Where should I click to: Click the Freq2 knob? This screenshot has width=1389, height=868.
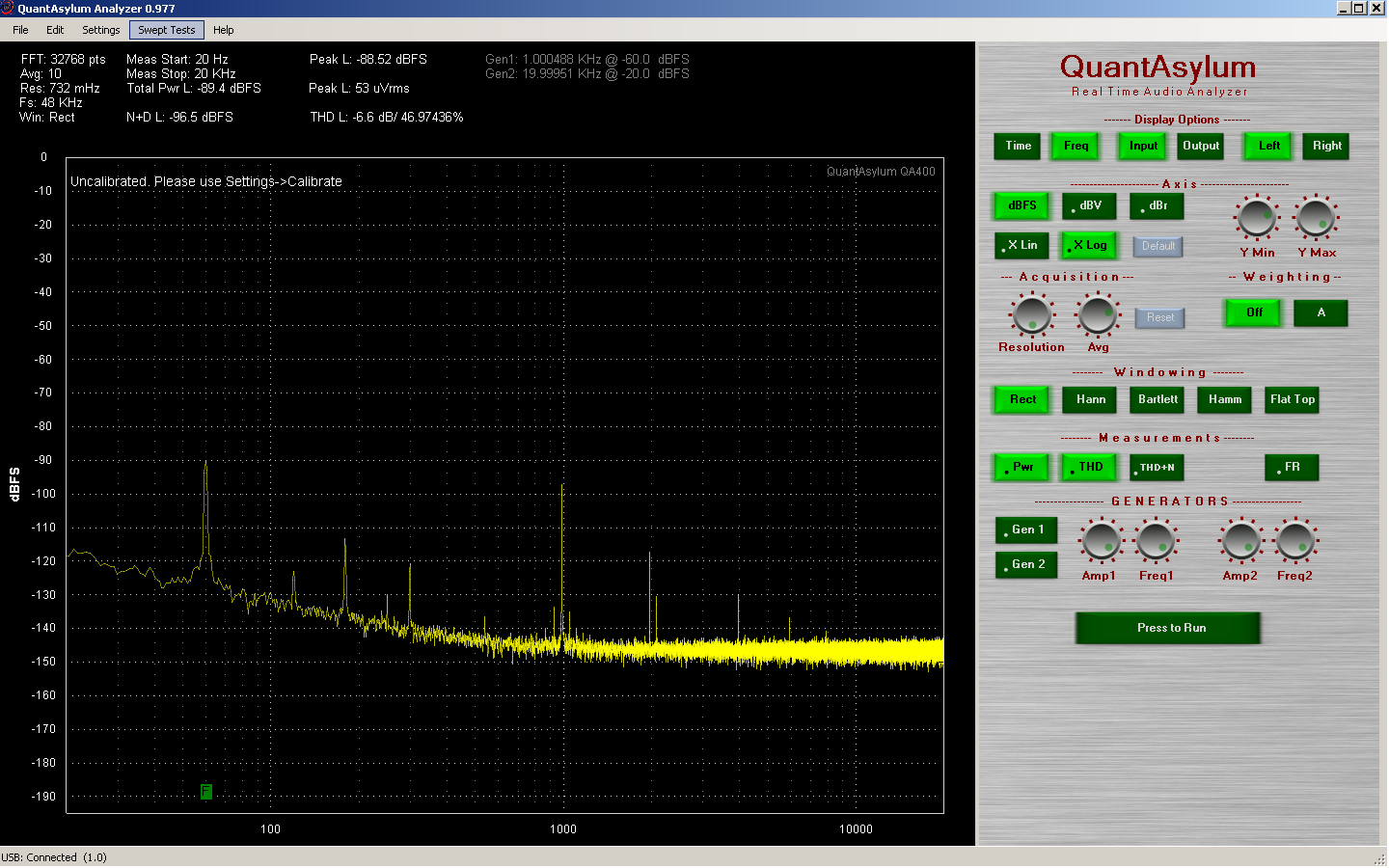[1295, 541]
